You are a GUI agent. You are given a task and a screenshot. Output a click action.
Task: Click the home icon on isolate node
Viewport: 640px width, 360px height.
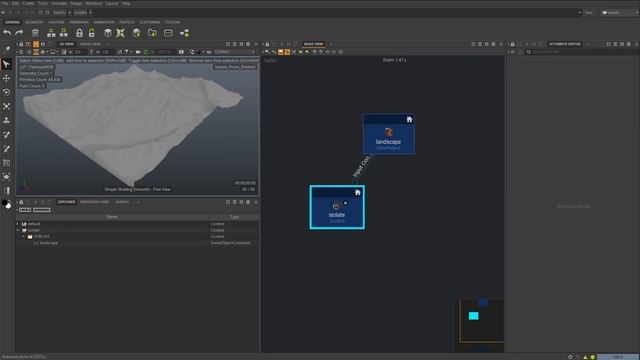tap(358, 192)
